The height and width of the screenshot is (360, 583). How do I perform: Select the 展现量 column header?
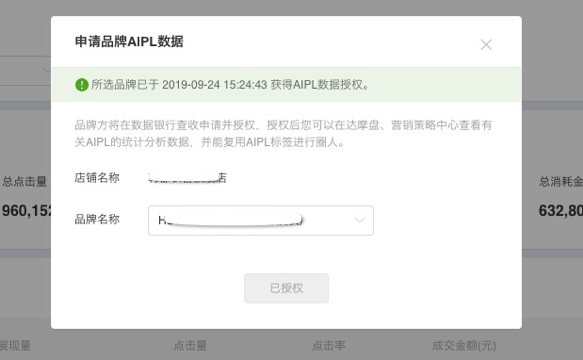click(x=15, y=345)
